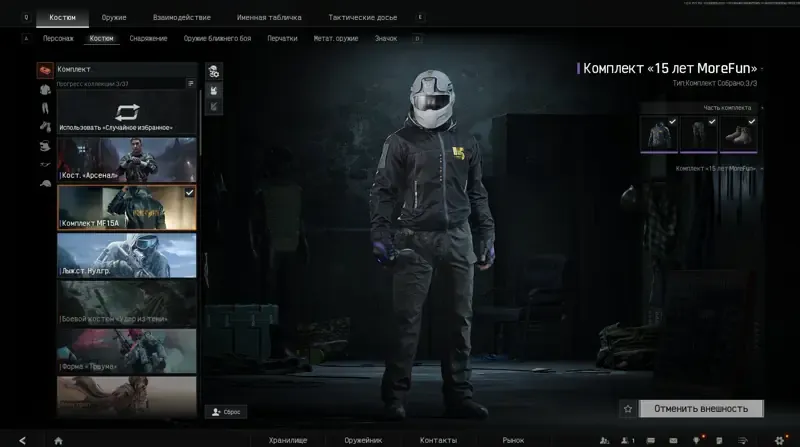Click the Q key previous-tab hint
The width and height of the screenshot is (800, 447).
click(26, 17)
